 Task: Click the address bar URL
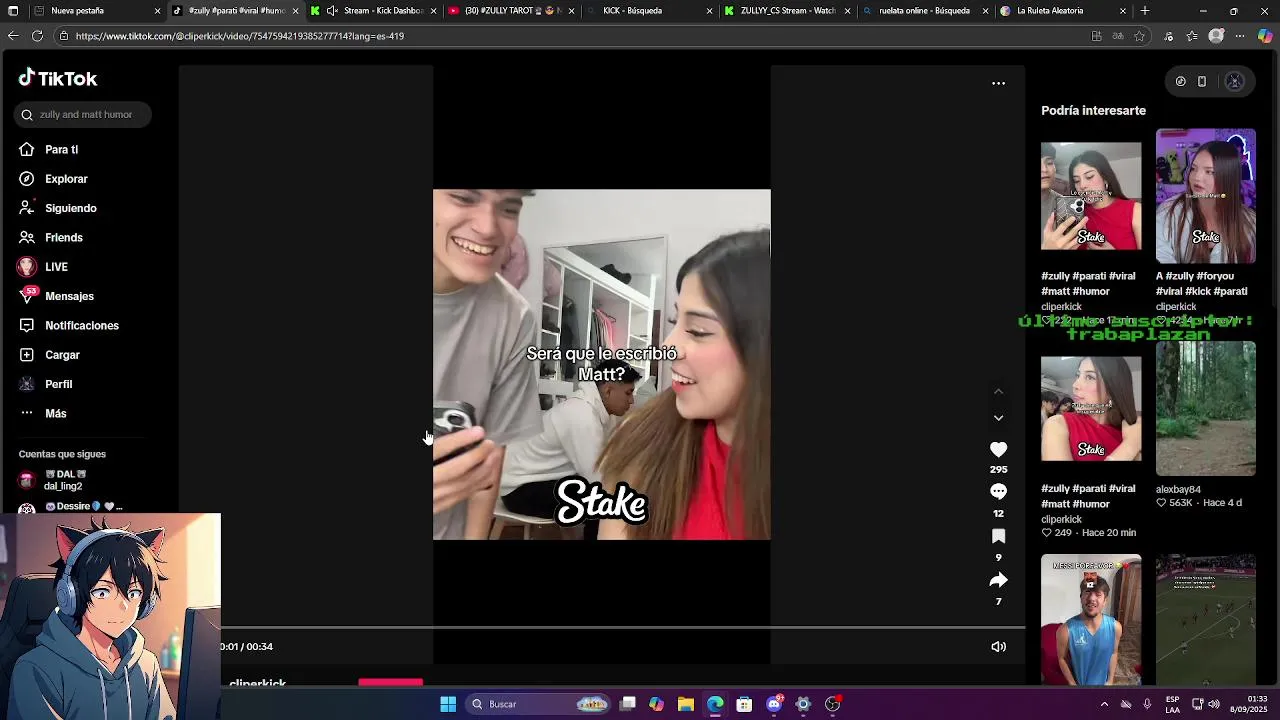[x=240, y=36]
